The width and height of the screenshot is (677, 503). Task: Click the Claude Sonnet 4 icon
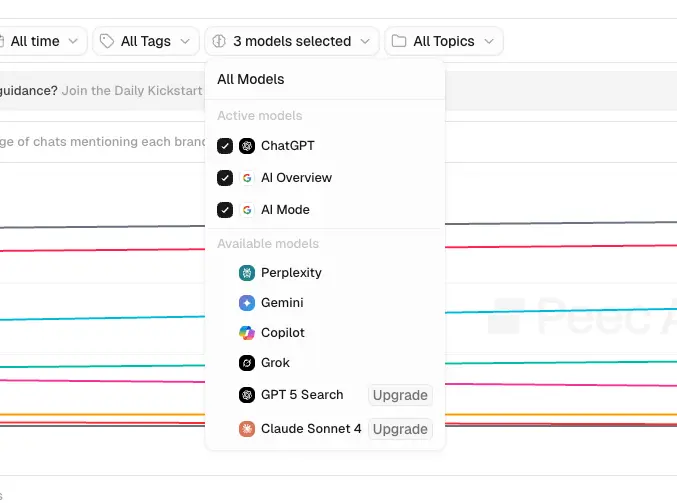point(247,429)
